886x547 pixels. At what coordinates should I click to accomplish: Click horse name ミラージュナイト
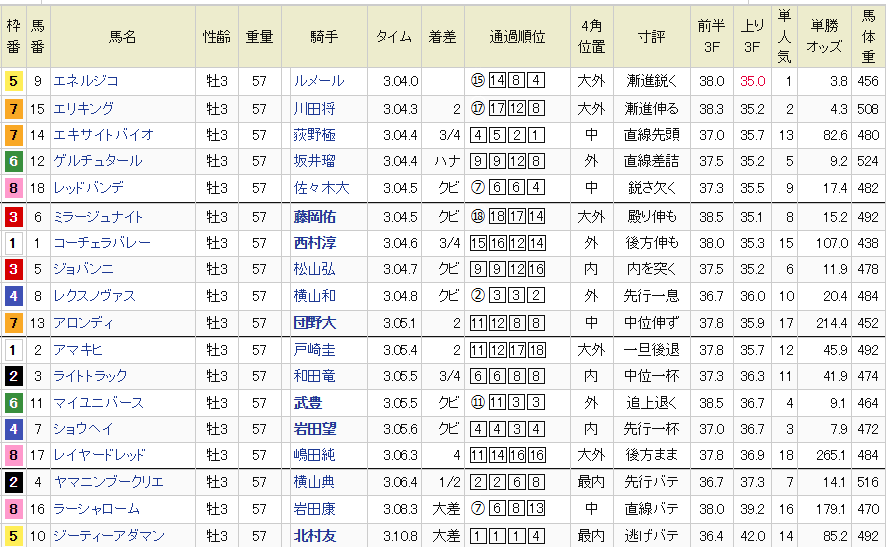[x=98, y=216]
